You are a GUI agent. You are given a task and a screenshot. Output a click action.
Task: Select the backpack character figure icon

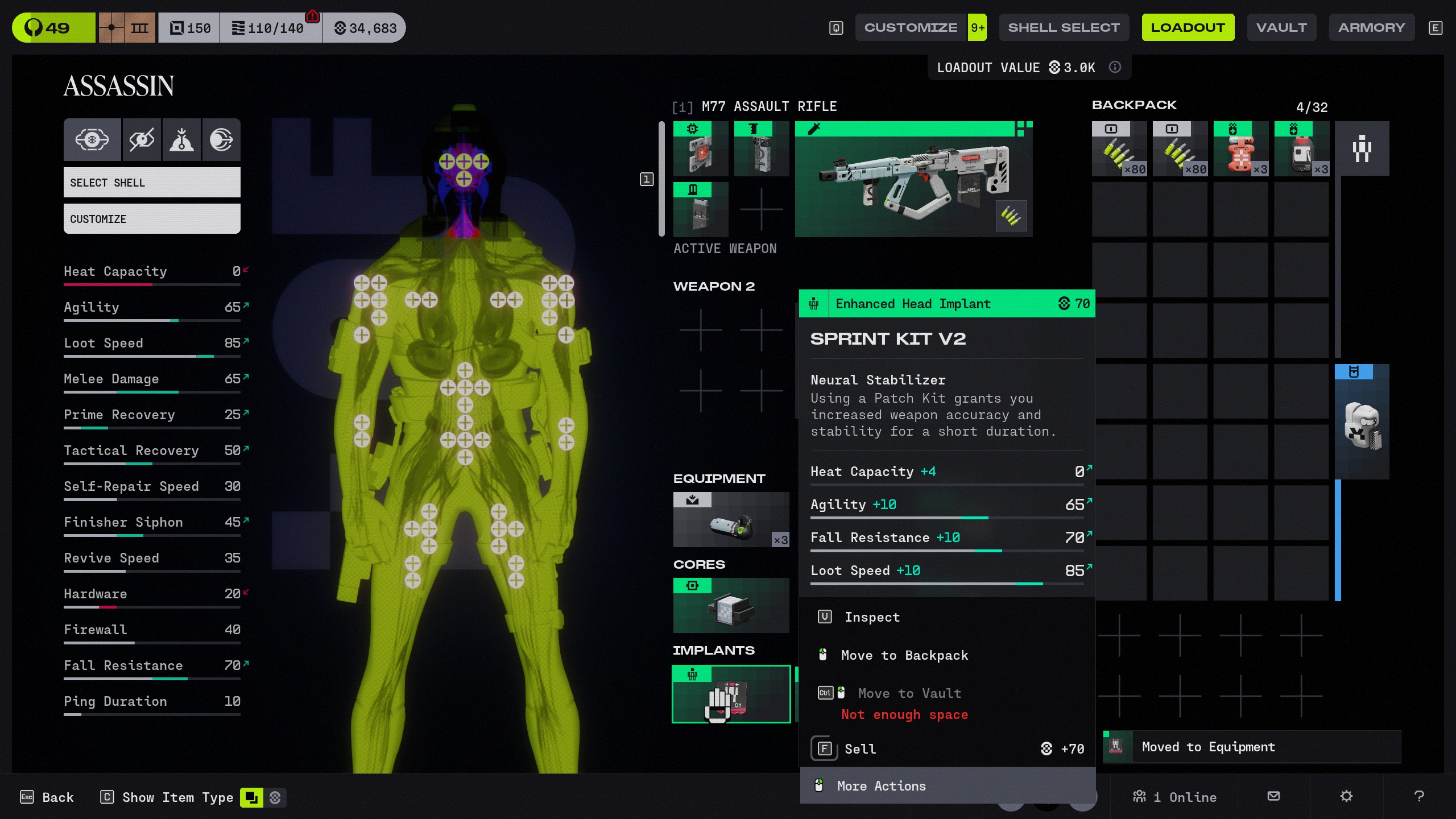click(1362, 148)
